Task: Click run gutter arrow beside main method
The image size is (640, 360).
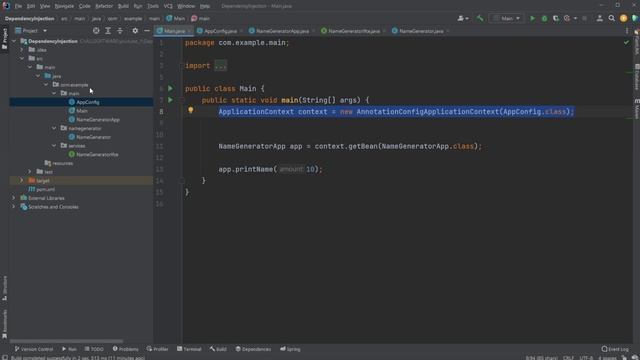Action: (x=171, y=100)
